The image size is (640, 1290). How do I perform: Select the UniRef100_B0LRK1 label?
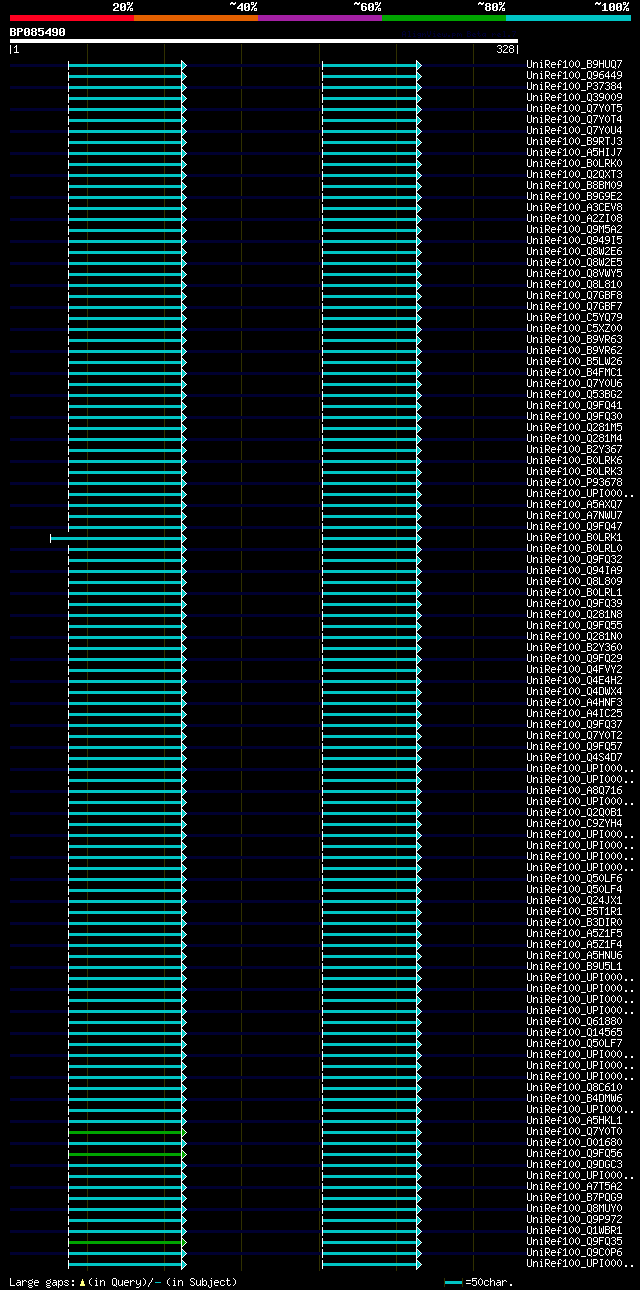pos(575,538)
